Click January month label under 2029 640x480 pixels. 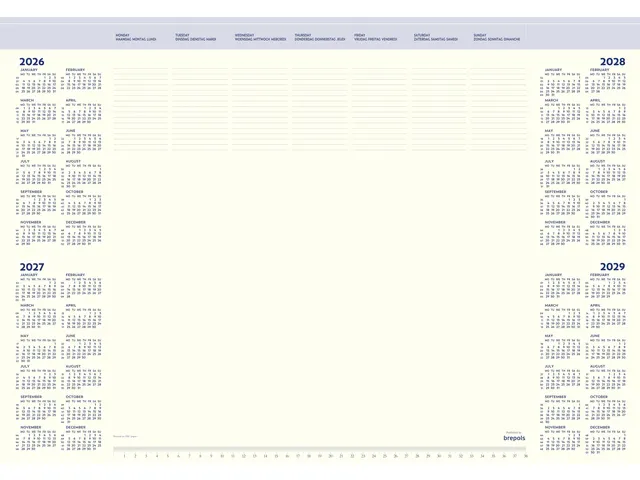pos(553,275)
